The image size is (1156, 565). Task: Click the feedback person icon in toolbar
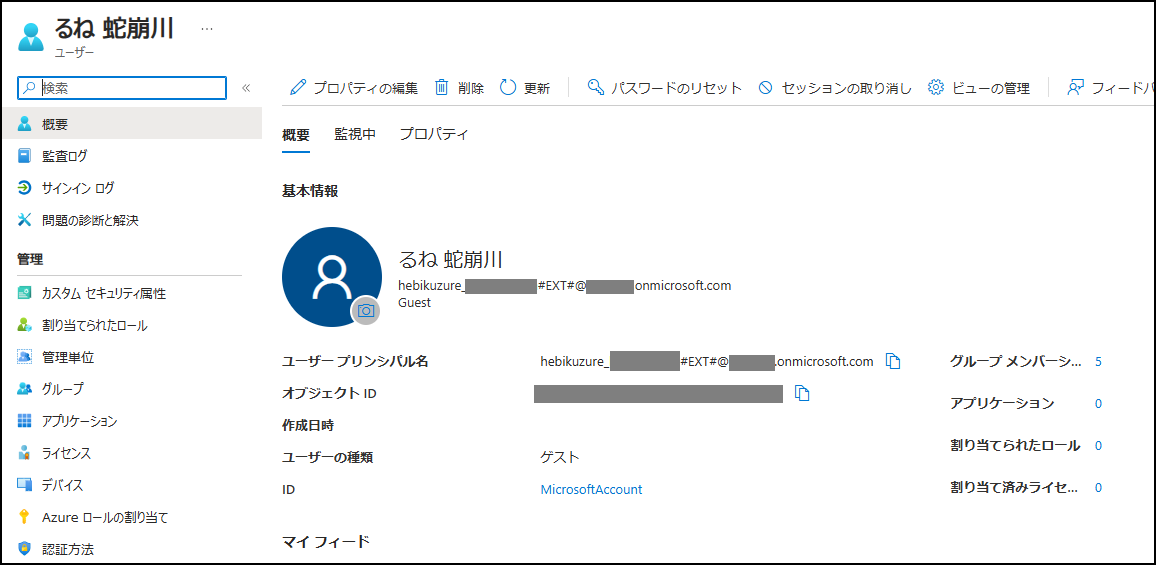coord(1075,88)
